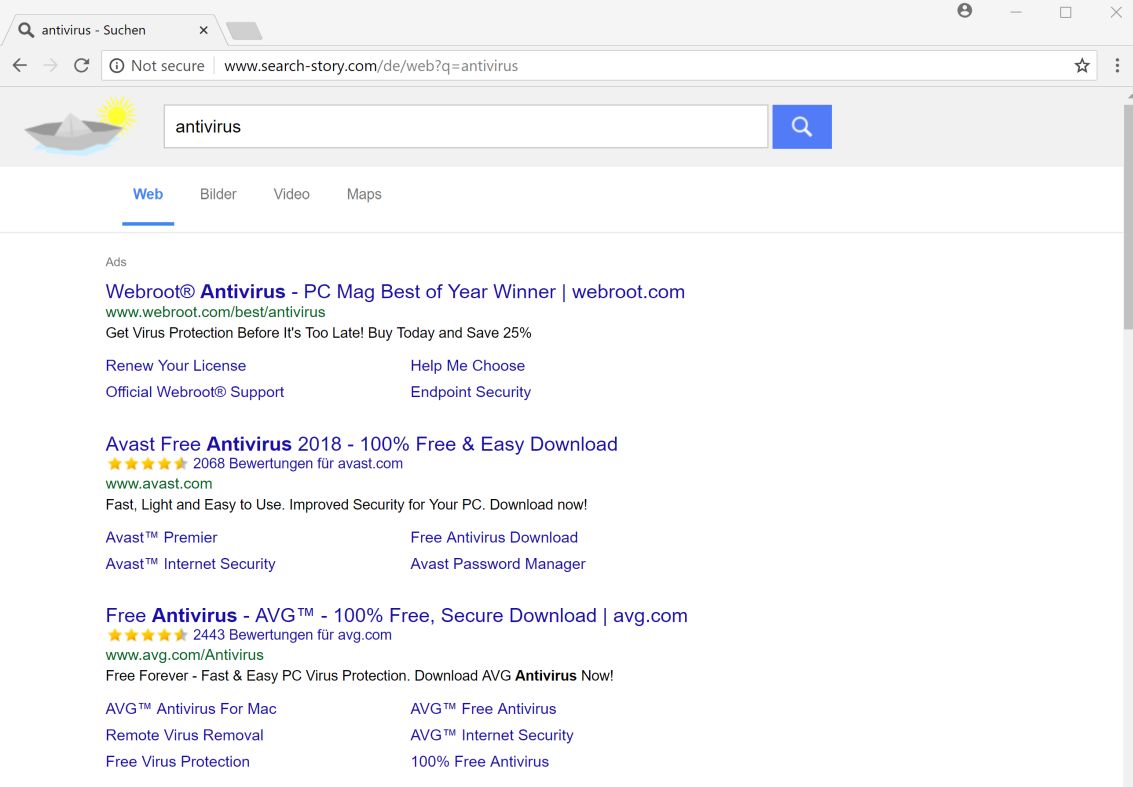Click the antivirus search input field

coord(465,127)
